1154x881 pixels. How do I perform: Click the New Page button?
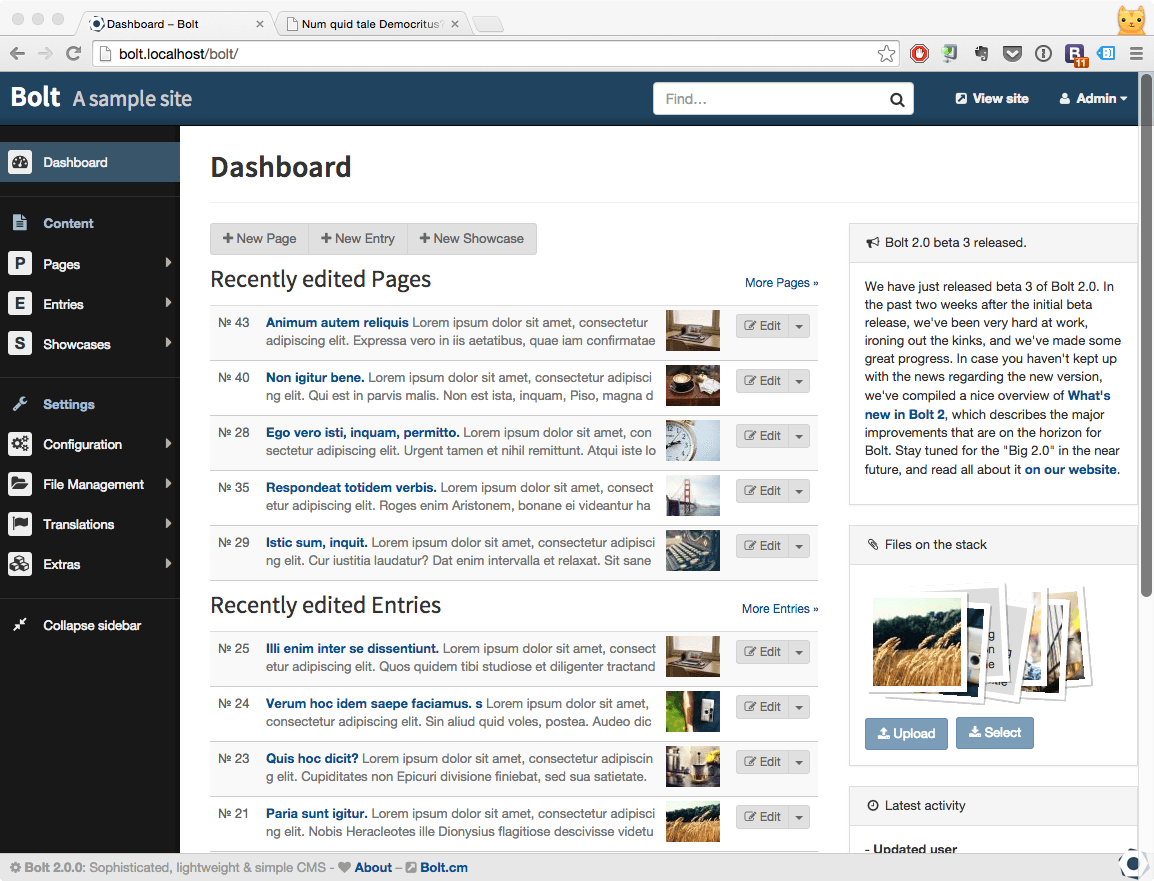pos(260,238)
